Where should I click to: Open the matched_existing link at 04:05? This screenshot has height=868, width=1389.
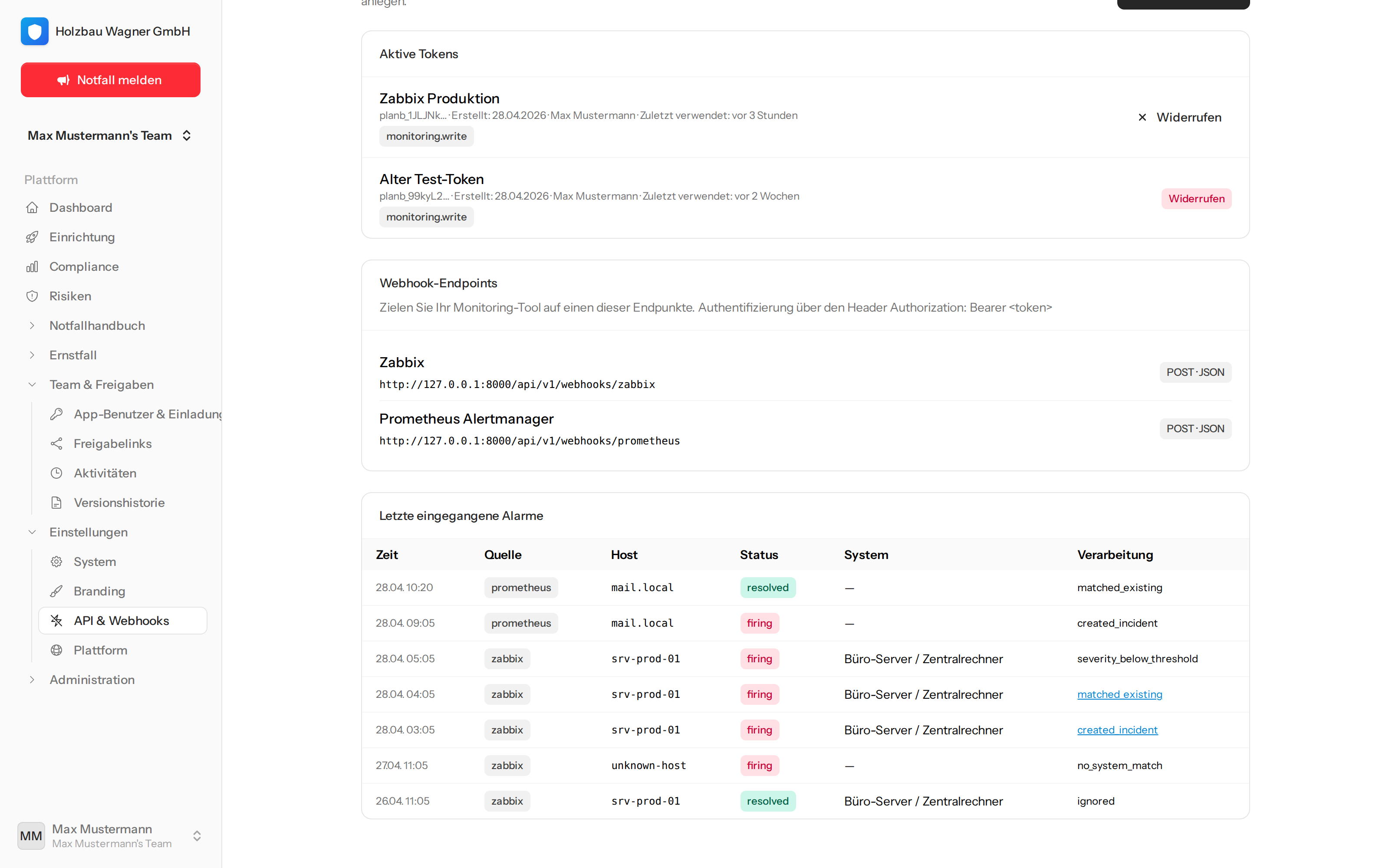pyautogui.click(x=1119, y=695)
